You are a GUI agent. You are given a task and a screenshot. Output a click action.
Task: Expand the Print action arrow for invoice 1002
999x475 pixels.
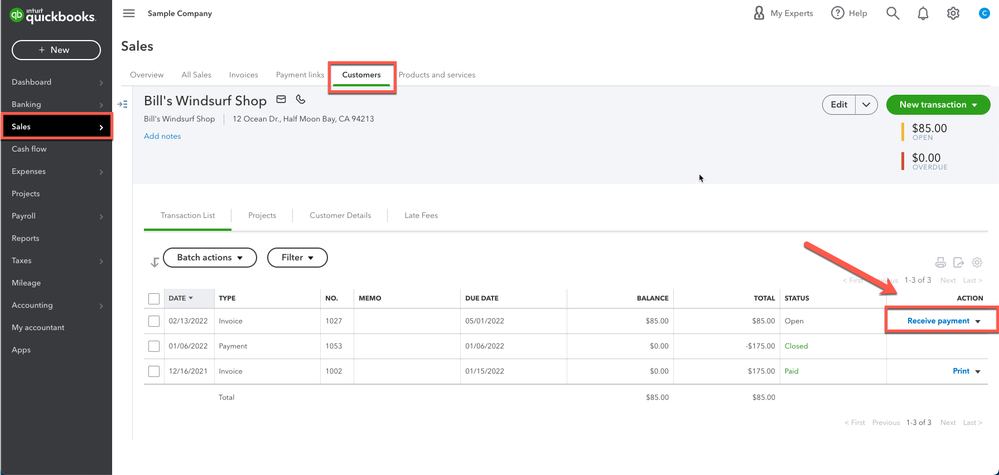(978, 371)
